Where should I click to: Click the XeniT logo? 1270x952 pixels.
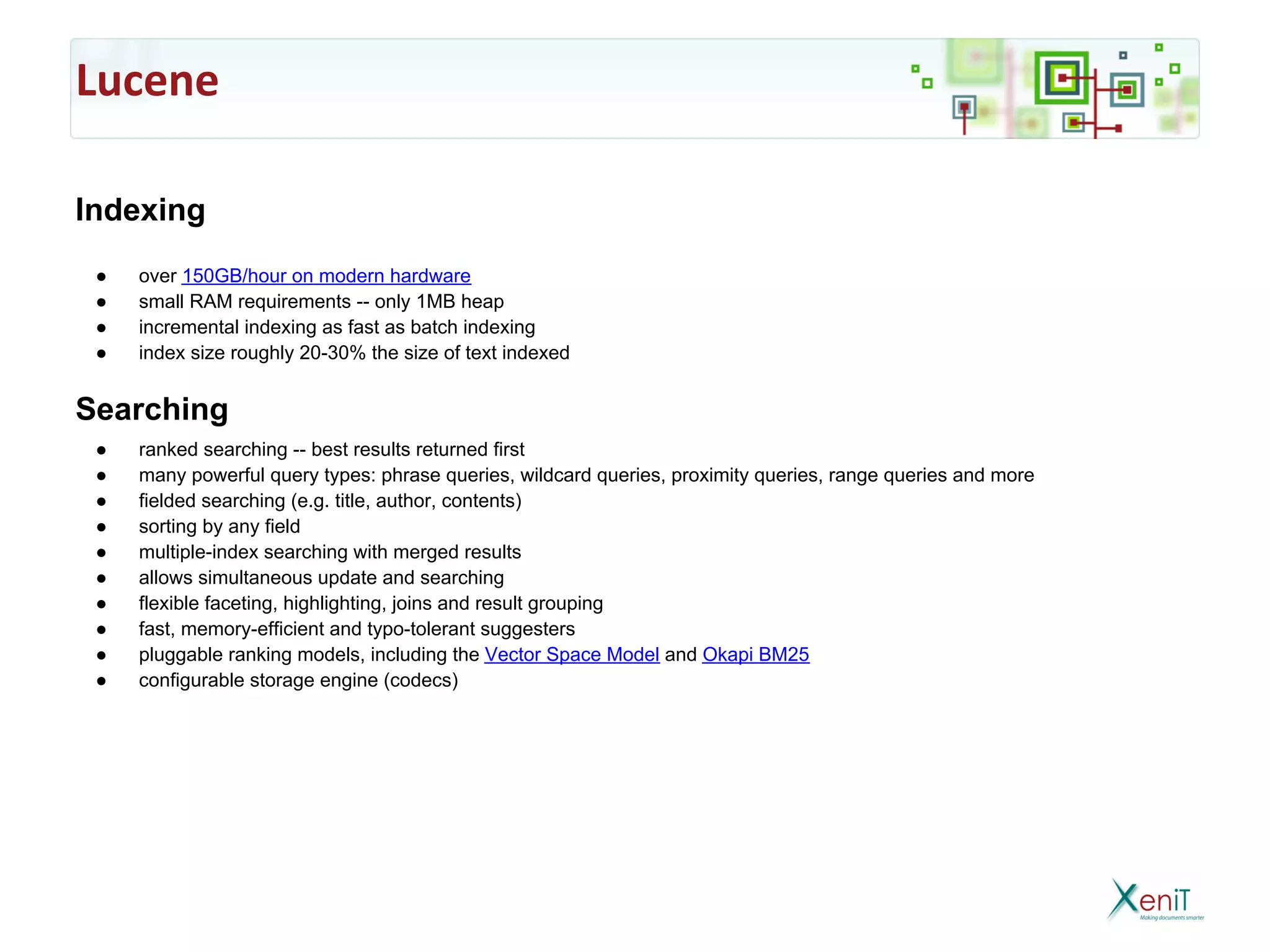point(1155,900)
